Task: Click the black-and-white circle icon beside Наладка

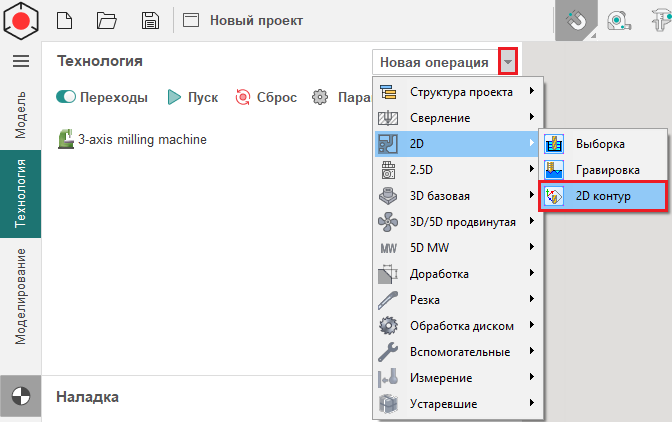Action: (20, 396)
